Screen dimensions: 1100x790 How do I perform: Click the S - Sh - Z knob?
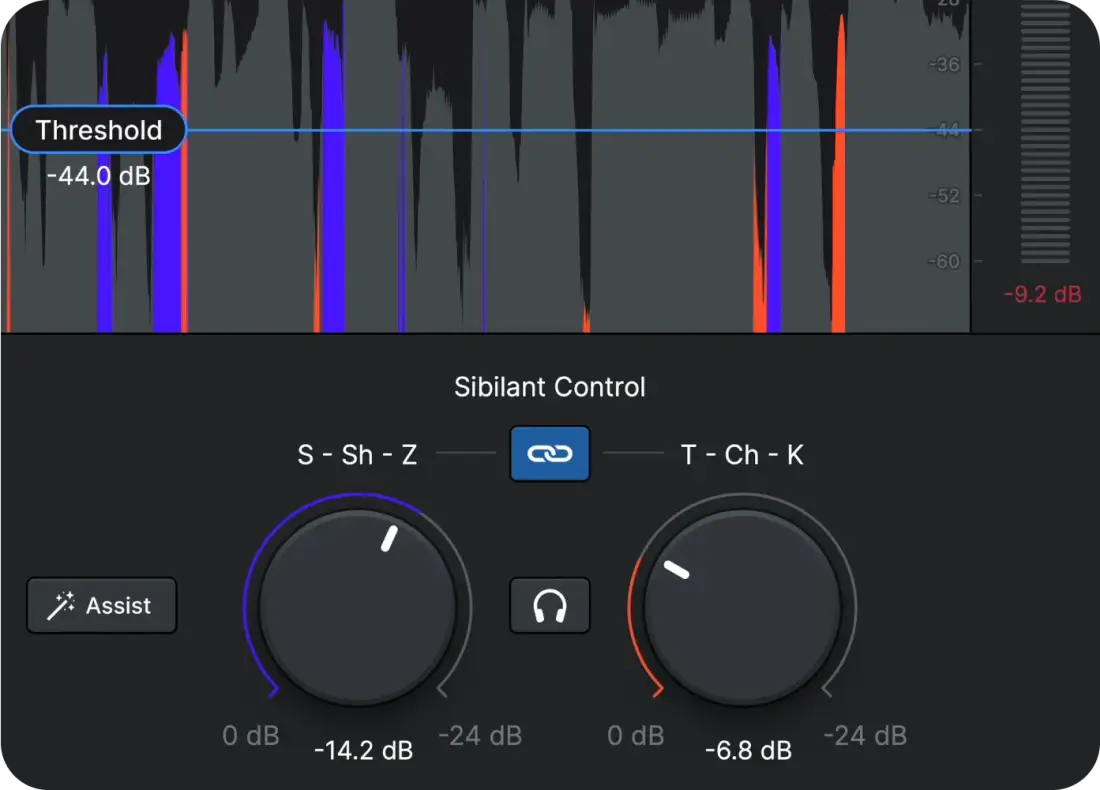(x=358, y=606)
